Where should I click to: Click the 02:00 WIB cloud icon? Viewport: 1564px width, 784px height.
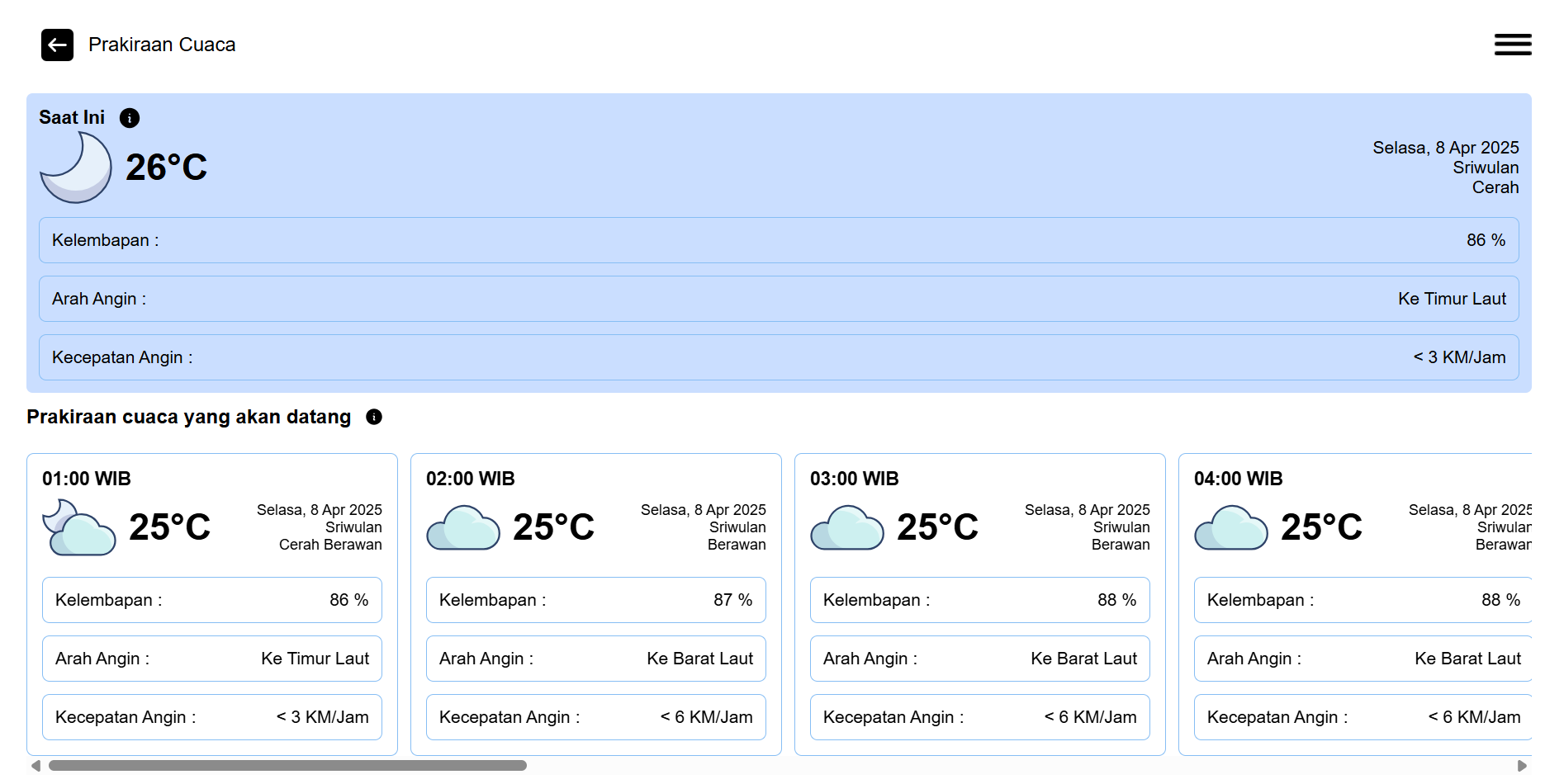463,527
